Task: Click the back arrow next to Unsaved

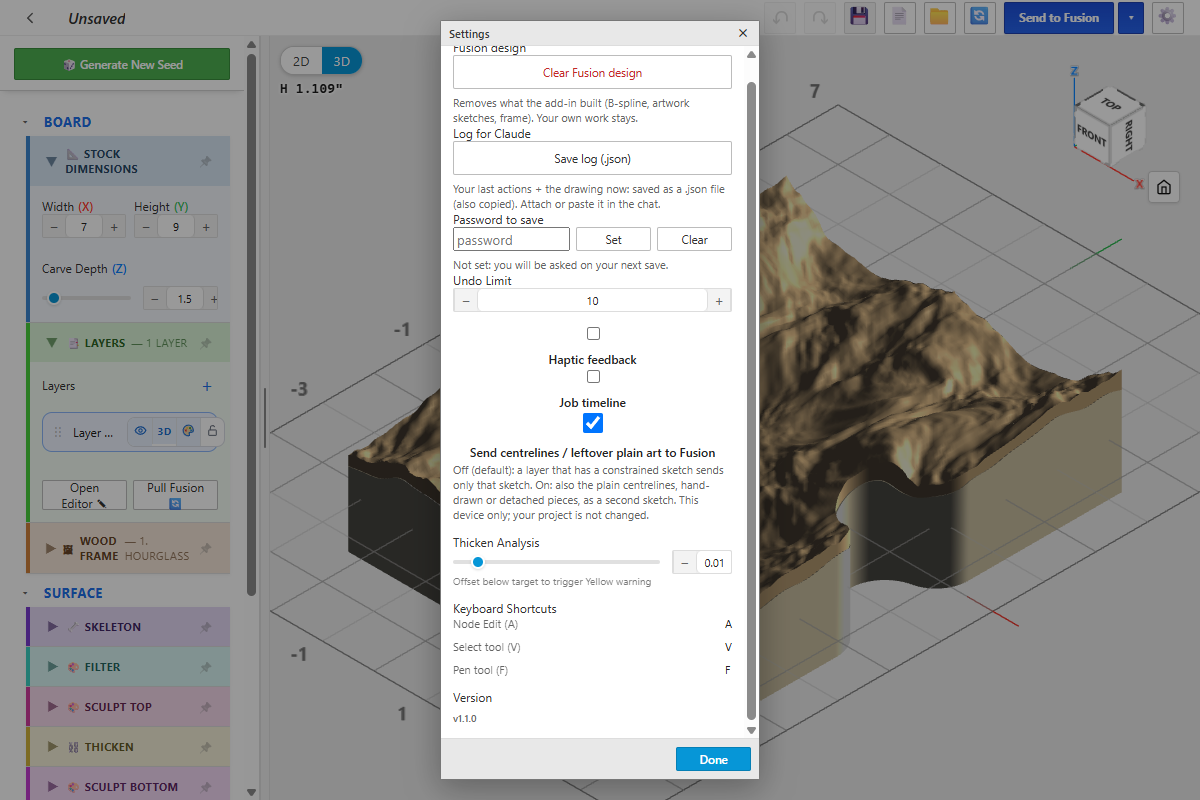Action: point(30,18)
